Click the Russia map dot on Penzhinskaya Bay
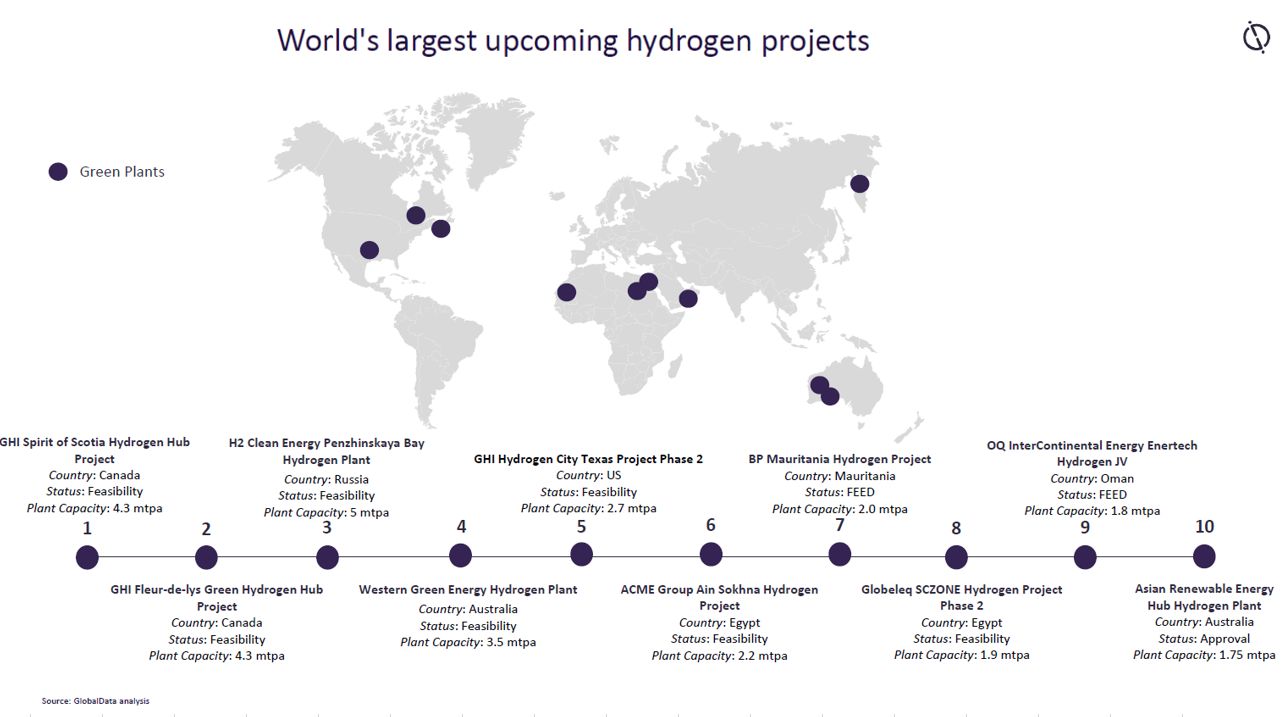 [x=859, y=184]
